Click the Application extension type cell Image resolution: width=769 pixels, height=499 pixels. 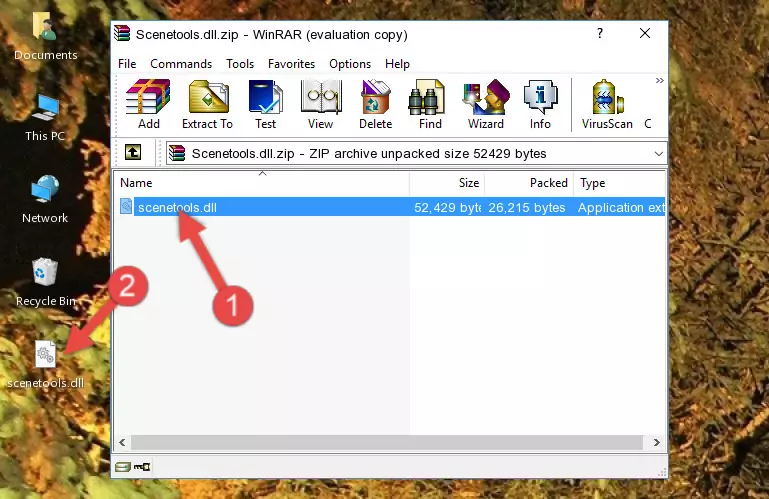(621, 208)
